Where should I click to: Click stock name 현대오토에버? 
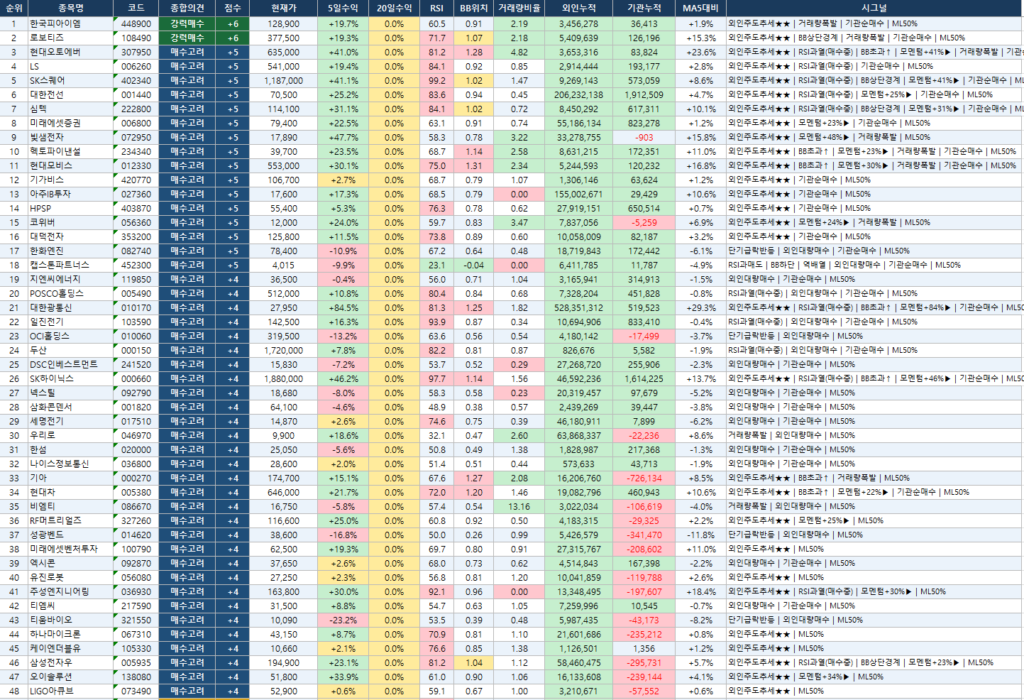coord(56,52)
